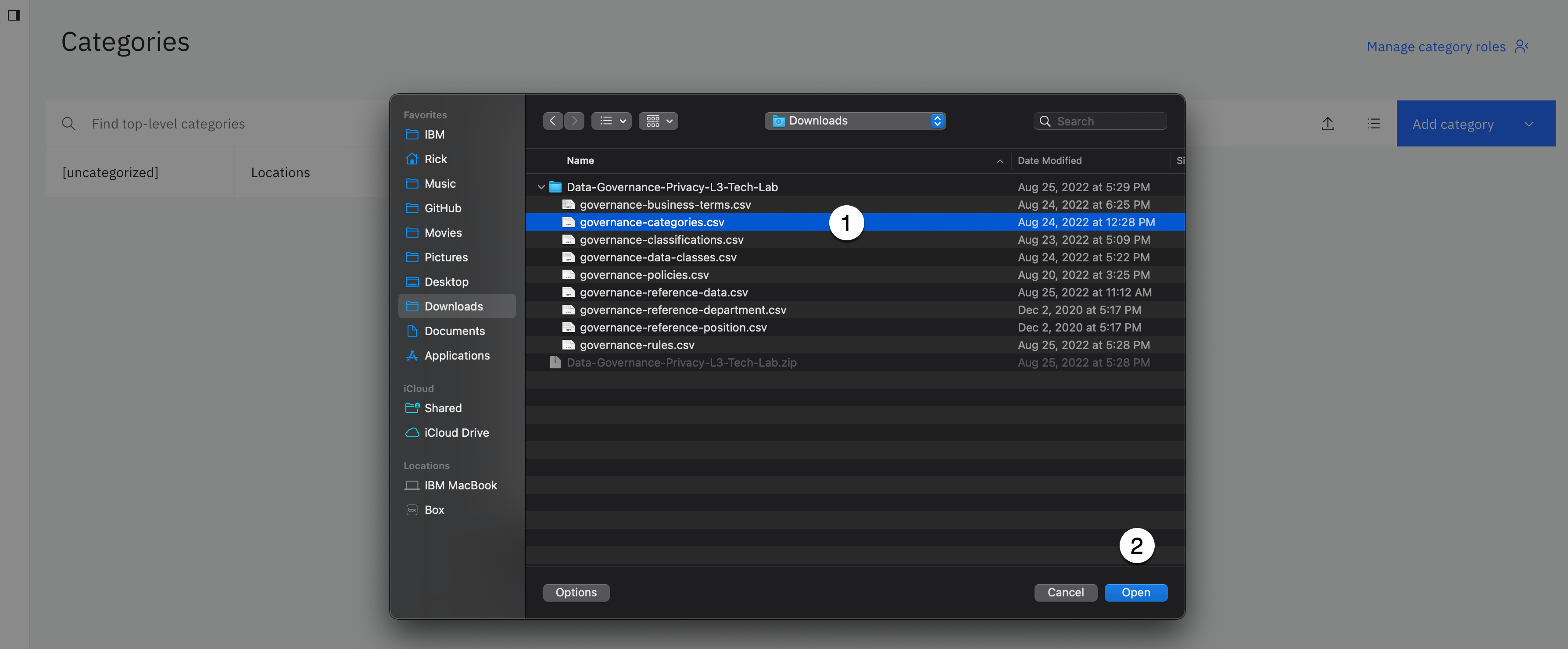The width and height of the screenshot is (1568, 649).
Task: Select iCloud Drive in the sidebar
Action: click(456, 432)
